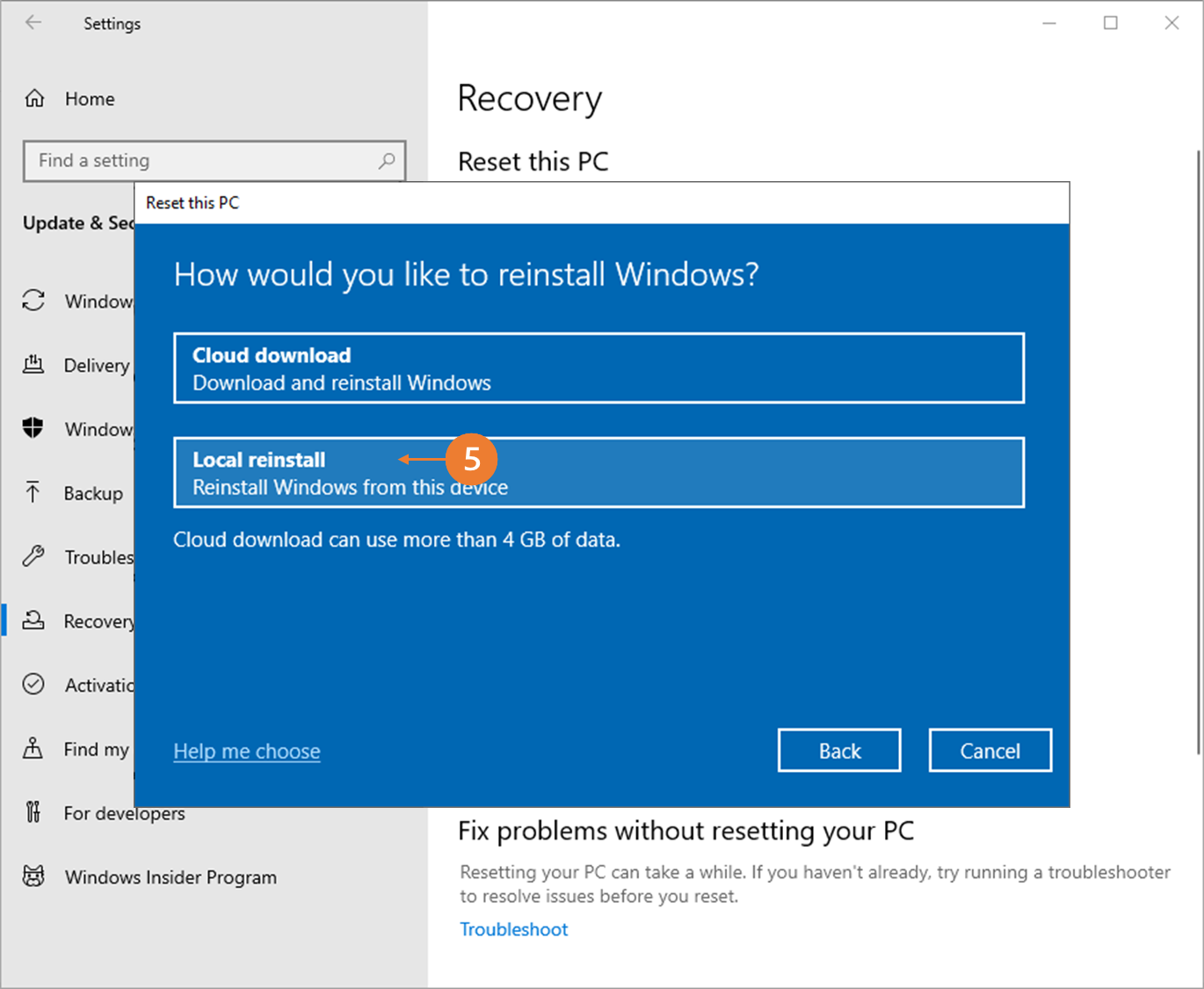This screenshot has width=1204, height=989.
Task: Select the Backup arrow icon
Action: point(33,492)
